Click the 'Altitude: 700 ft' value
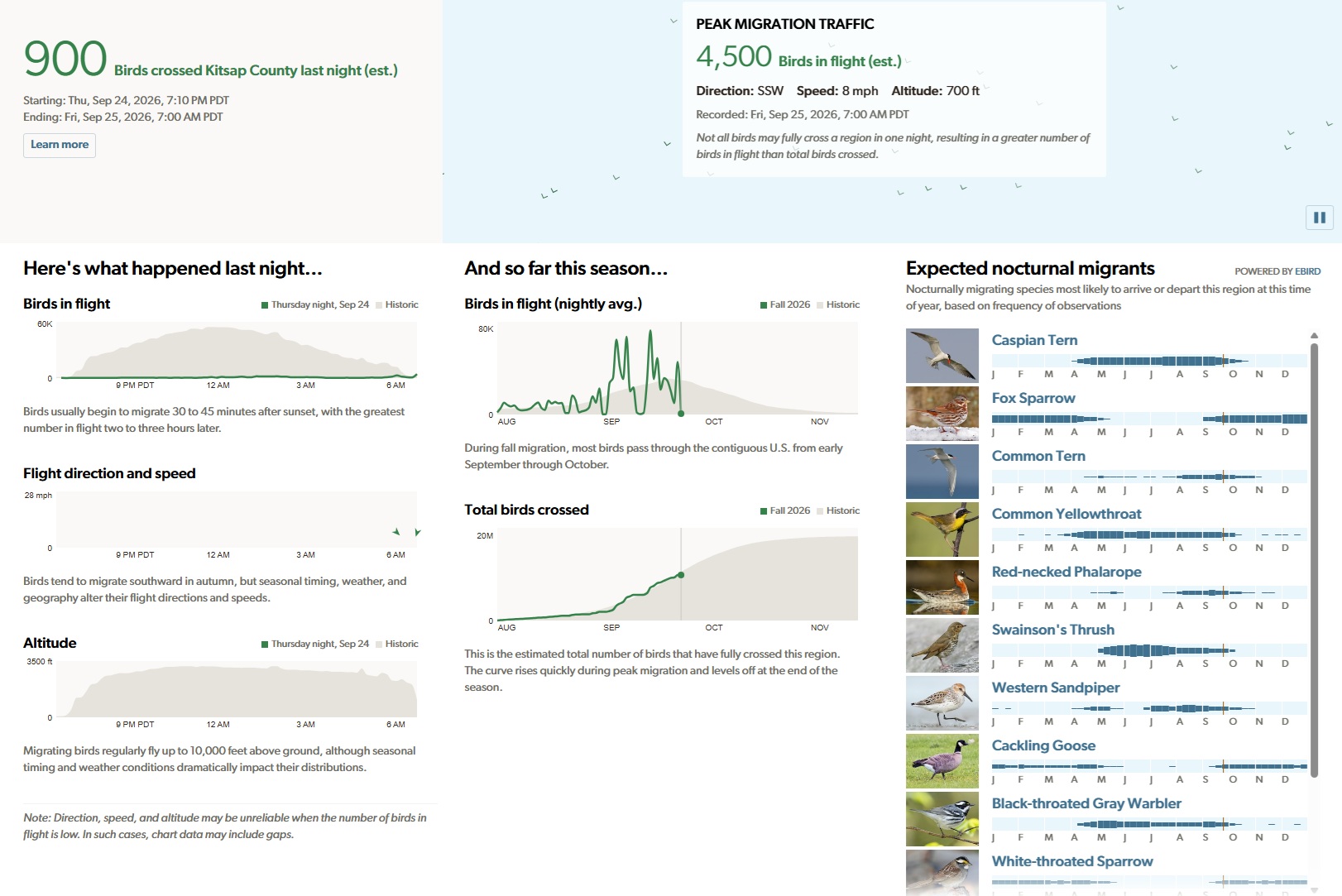This screenshot has height=896, width=1342. [x=936, y=91]
